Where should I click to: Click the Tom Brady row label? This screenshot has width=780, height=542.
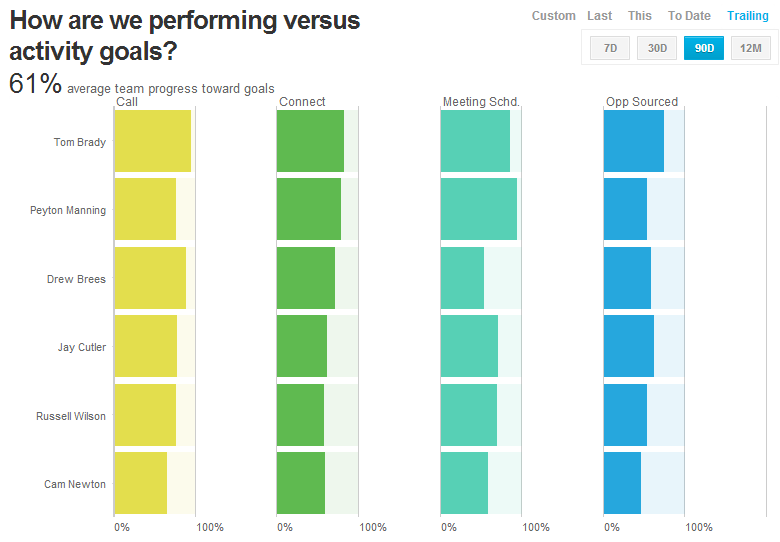pyautogui.click(x=80, y=142)
